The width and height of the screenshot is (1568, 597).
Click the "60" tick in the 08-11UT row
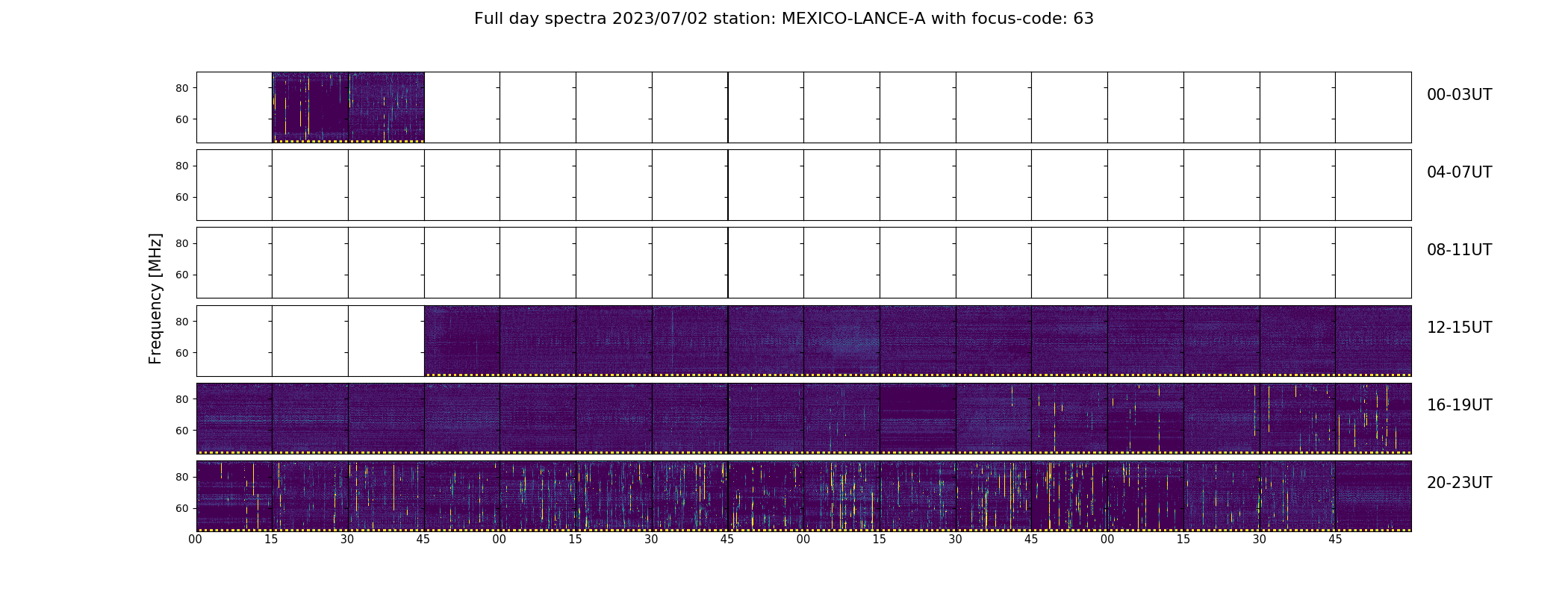point(182,275)
